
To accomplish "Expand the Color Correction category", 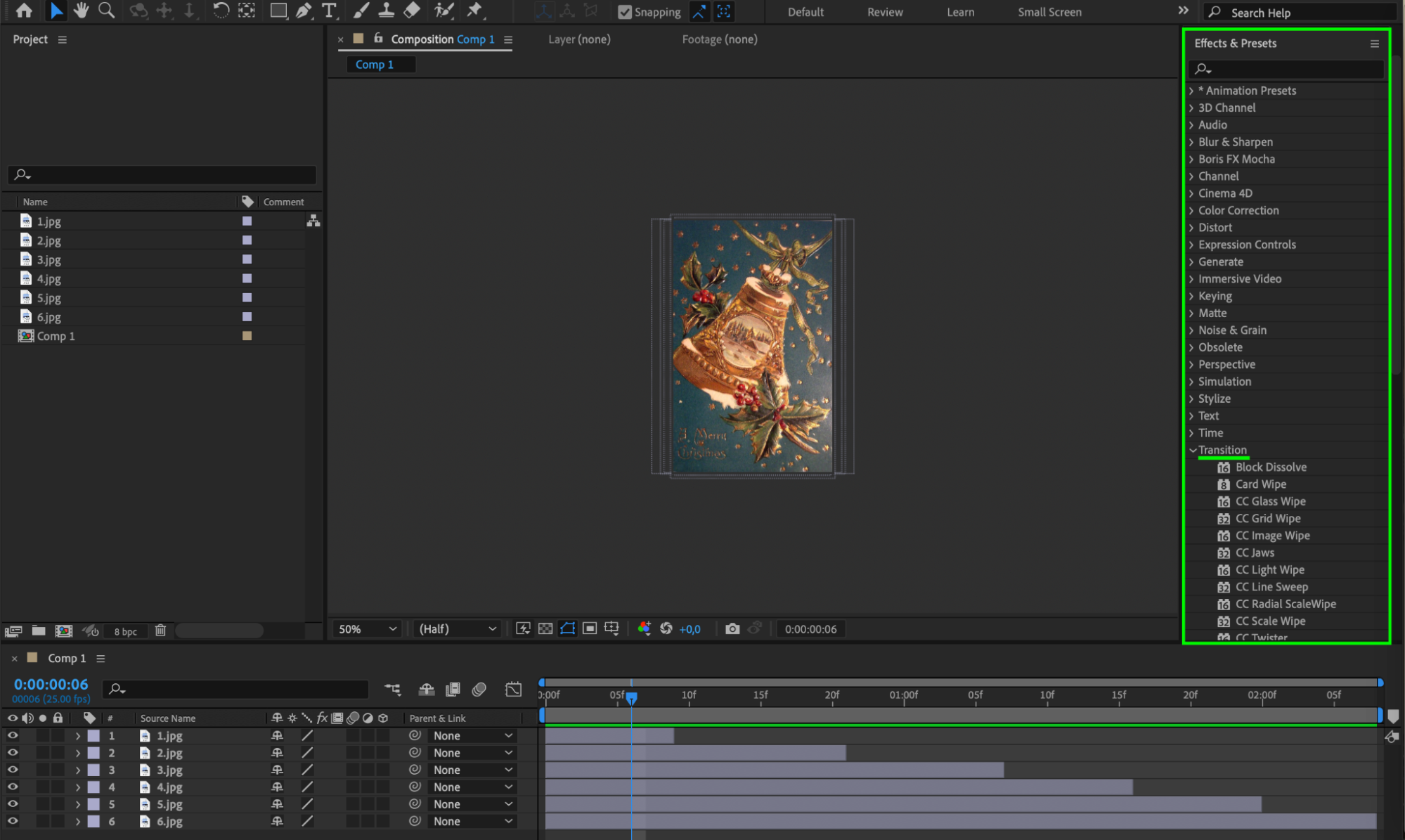I will tap(1191, 210).
